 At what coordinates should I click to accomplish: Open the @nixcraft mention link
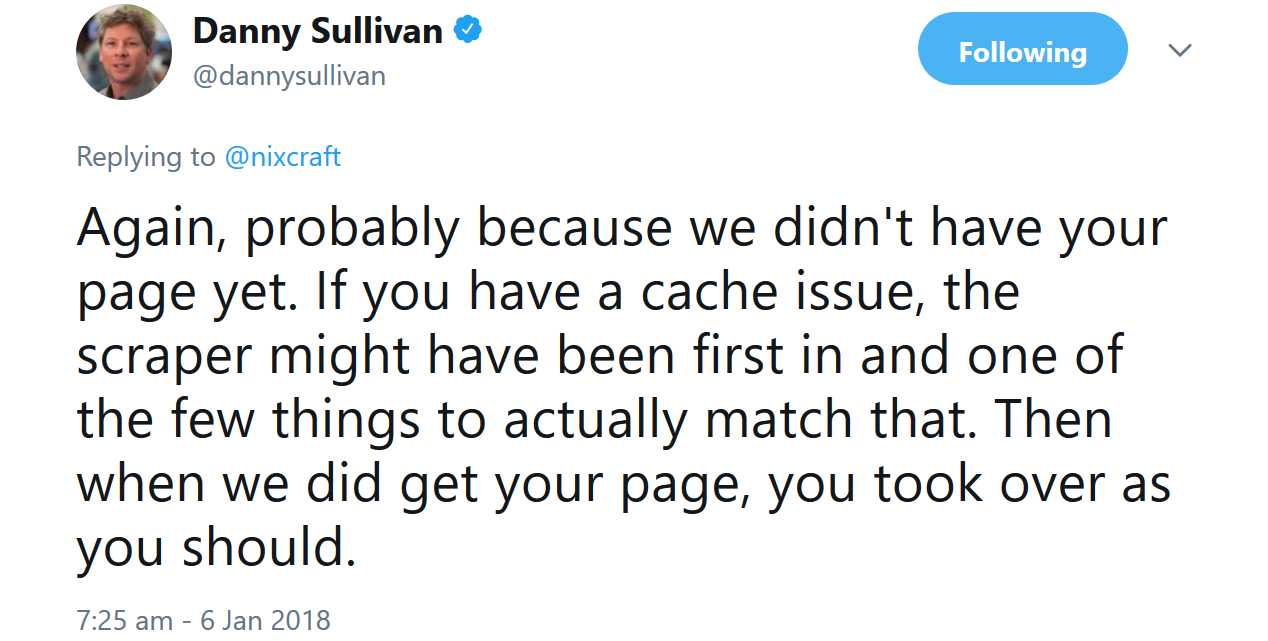(x=283, y=157)
